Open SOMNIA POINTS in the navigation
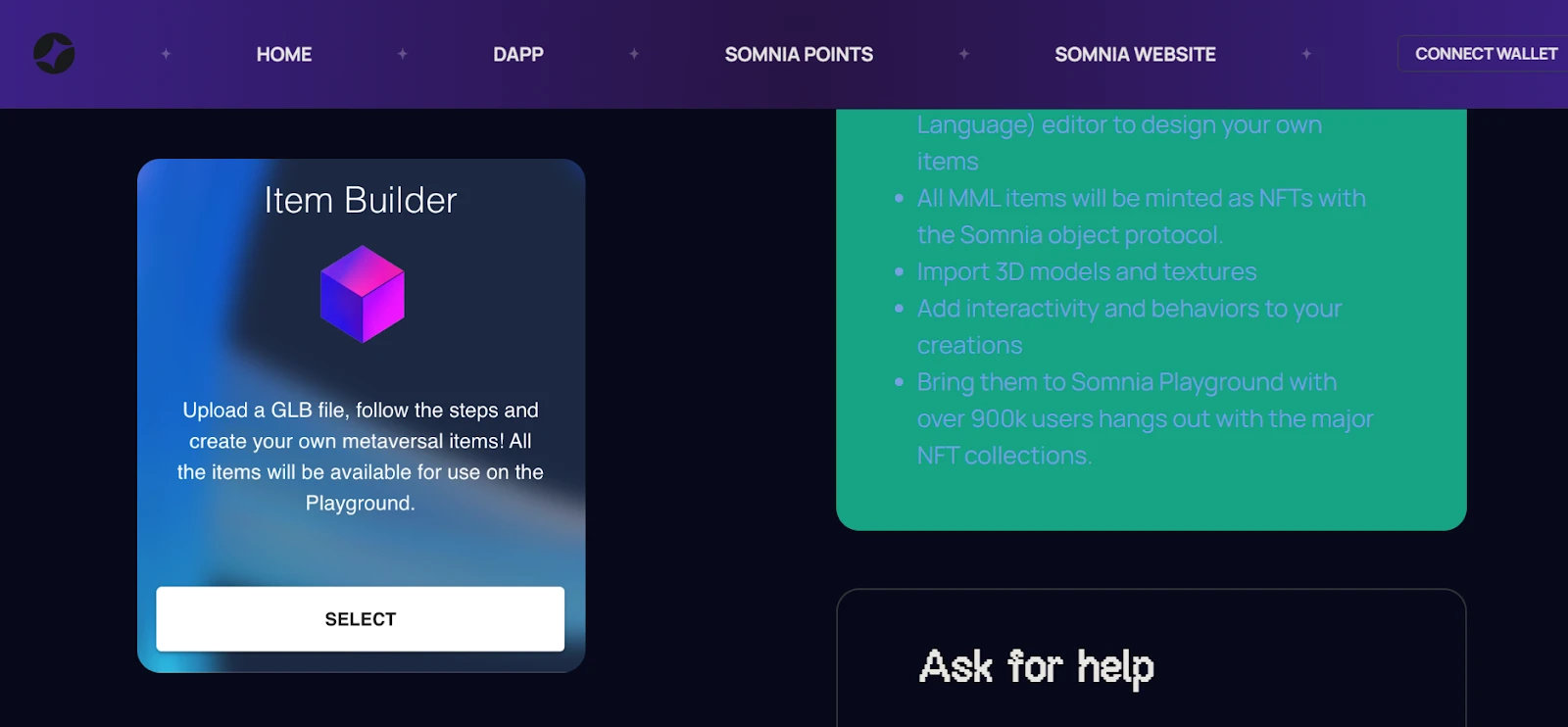Image resolution: width=1568 pixels, height=727 pixels. (x=799, y=55)
